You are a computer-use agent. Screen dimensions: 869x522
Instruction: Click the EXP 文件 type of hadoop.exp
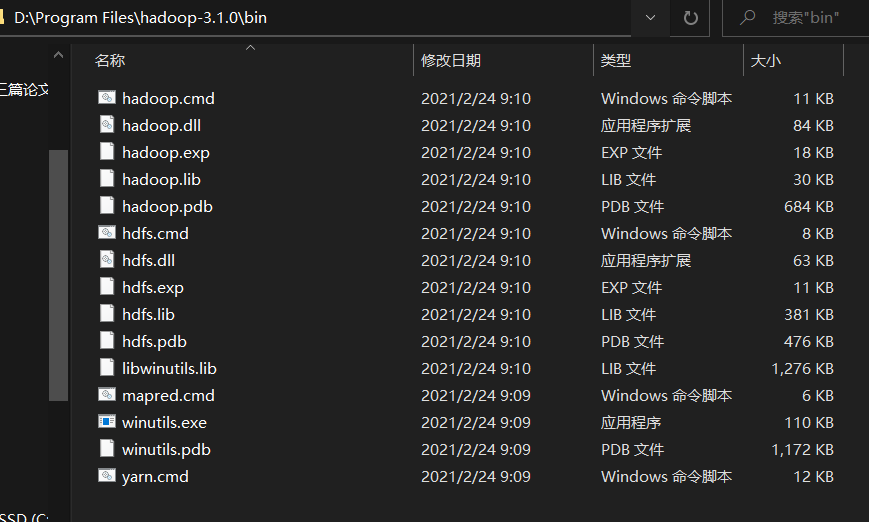click(631, 152)
